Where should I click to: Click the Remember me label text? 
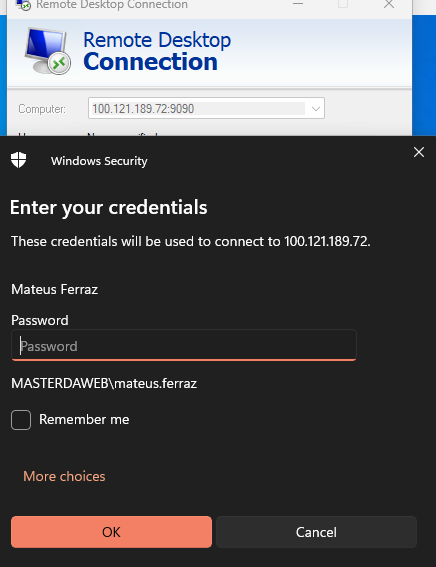tap(84, 419)
